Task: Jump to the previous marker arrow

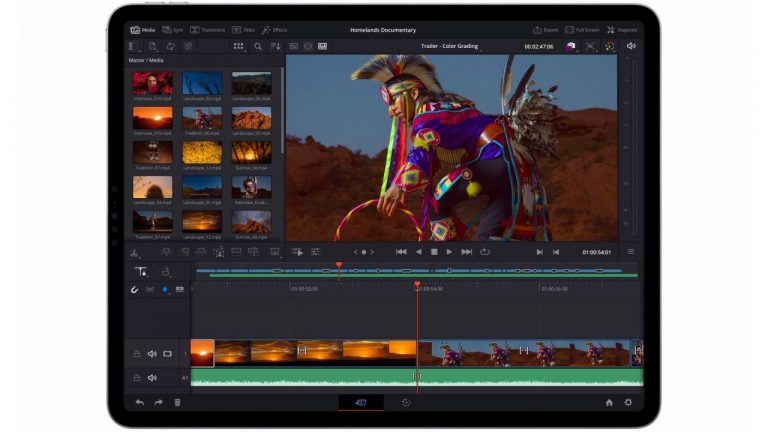Action: point(356,252)
